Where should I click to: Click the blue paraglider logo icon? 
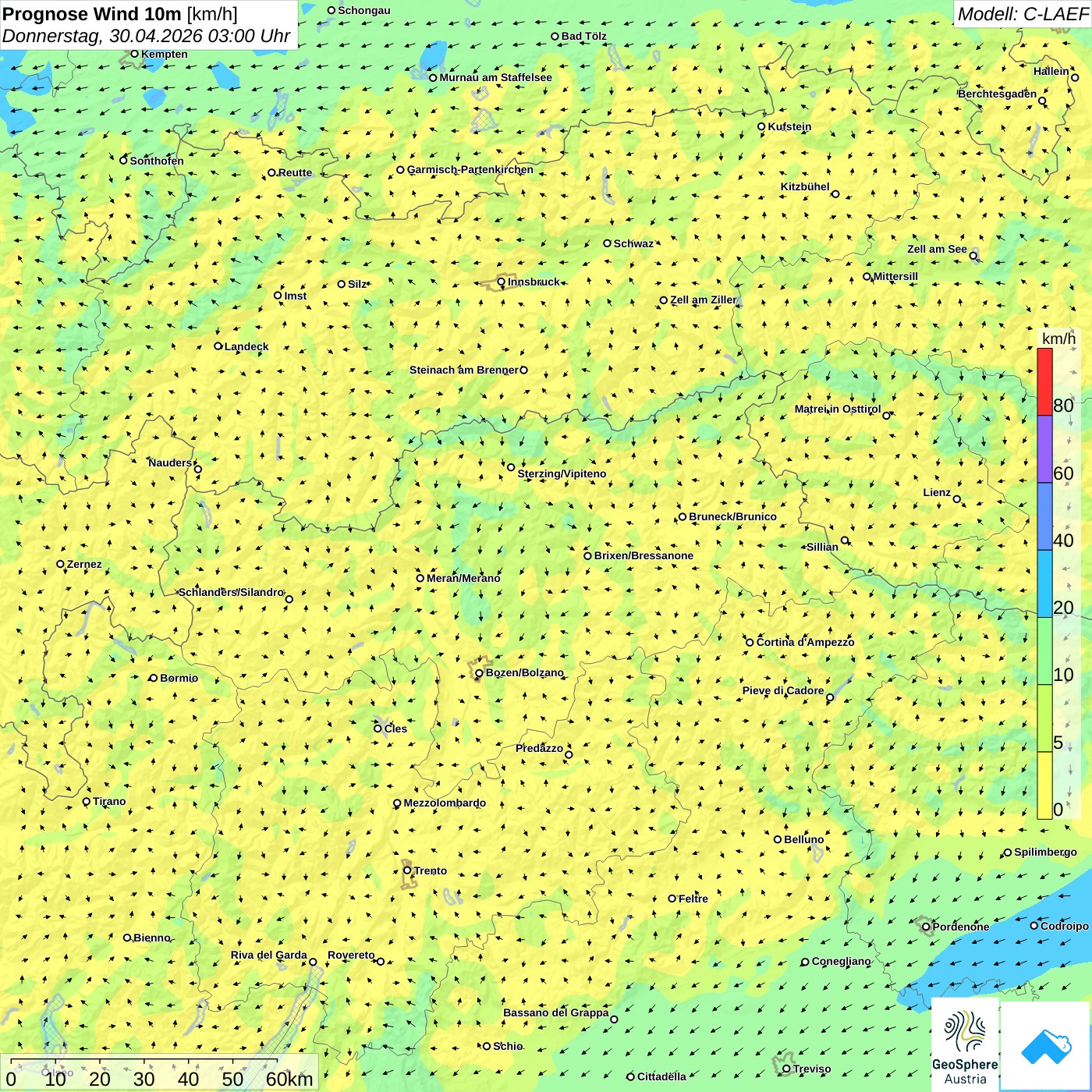coord(1046,1047)
